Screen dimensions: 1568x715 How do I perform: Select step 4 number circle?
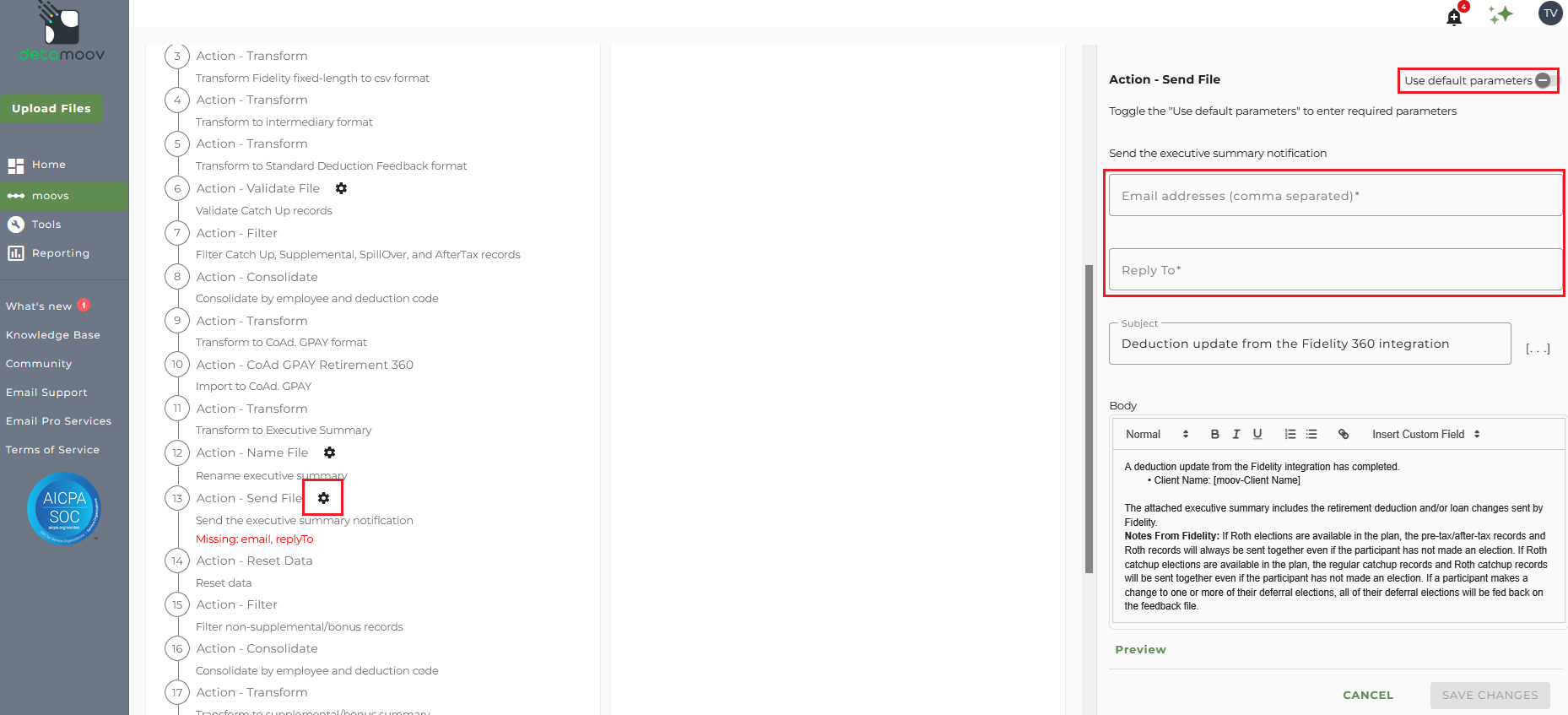coord(177,100)
